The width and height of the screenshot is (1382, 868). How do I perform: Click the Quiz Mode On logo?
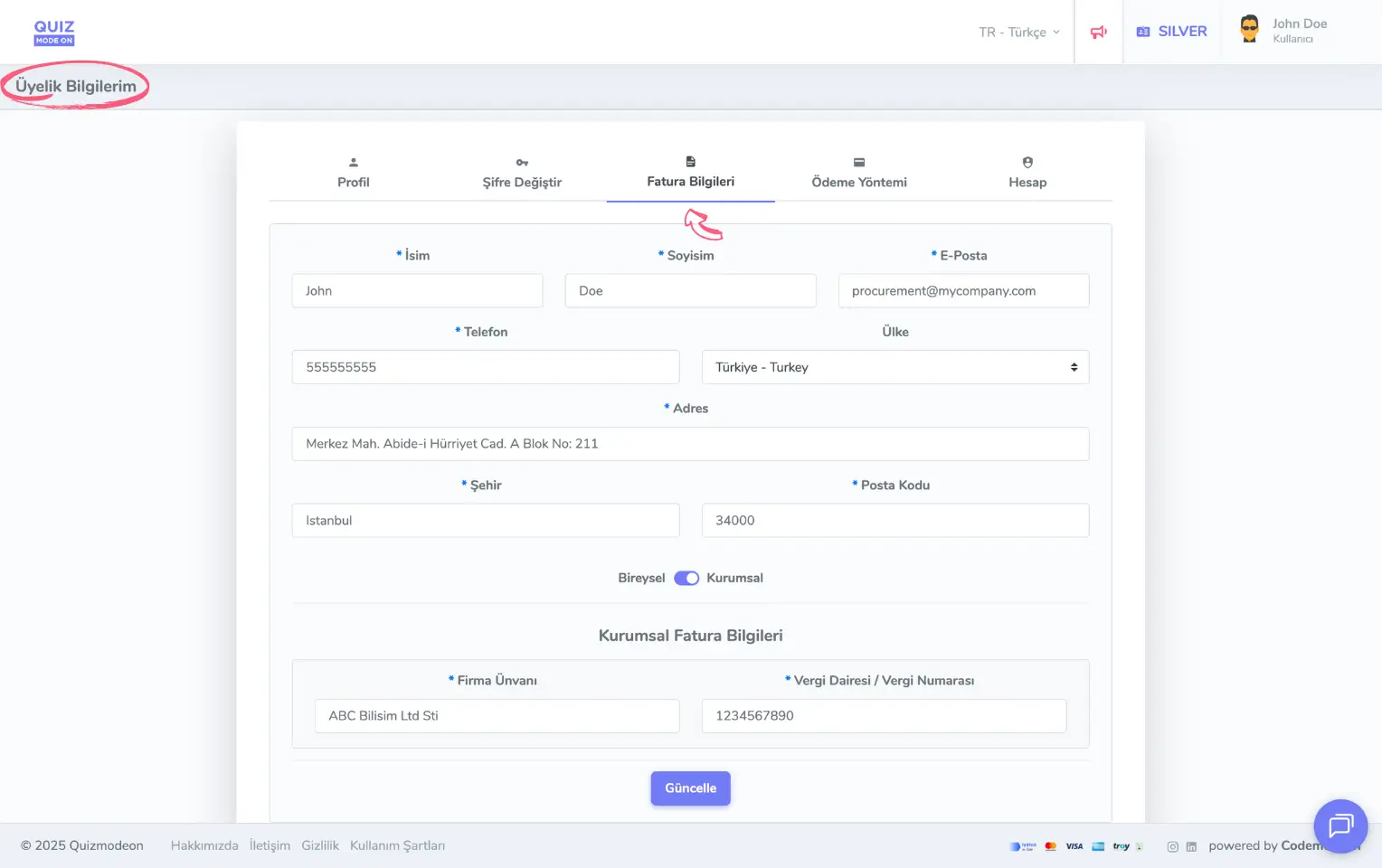click(x=54, y=33)
